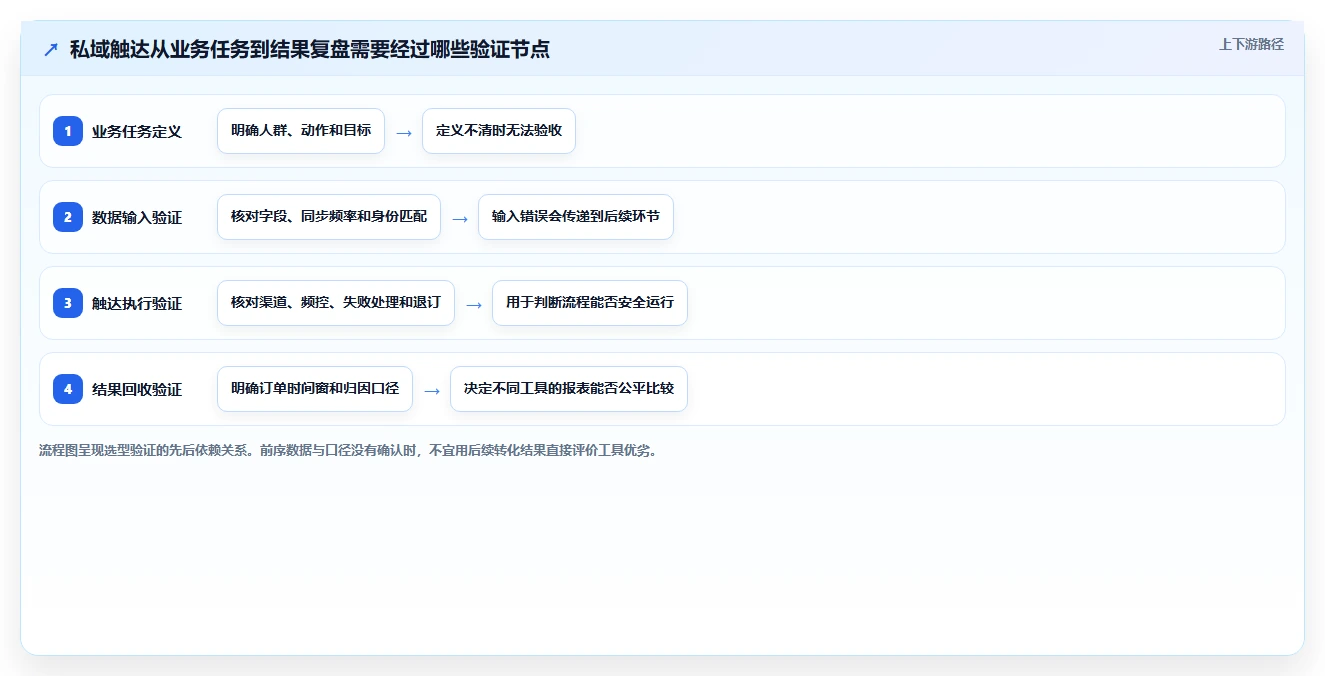Click the 明确人群、动作和目标 box
The image size is (1325, 676).
(301, 131)
